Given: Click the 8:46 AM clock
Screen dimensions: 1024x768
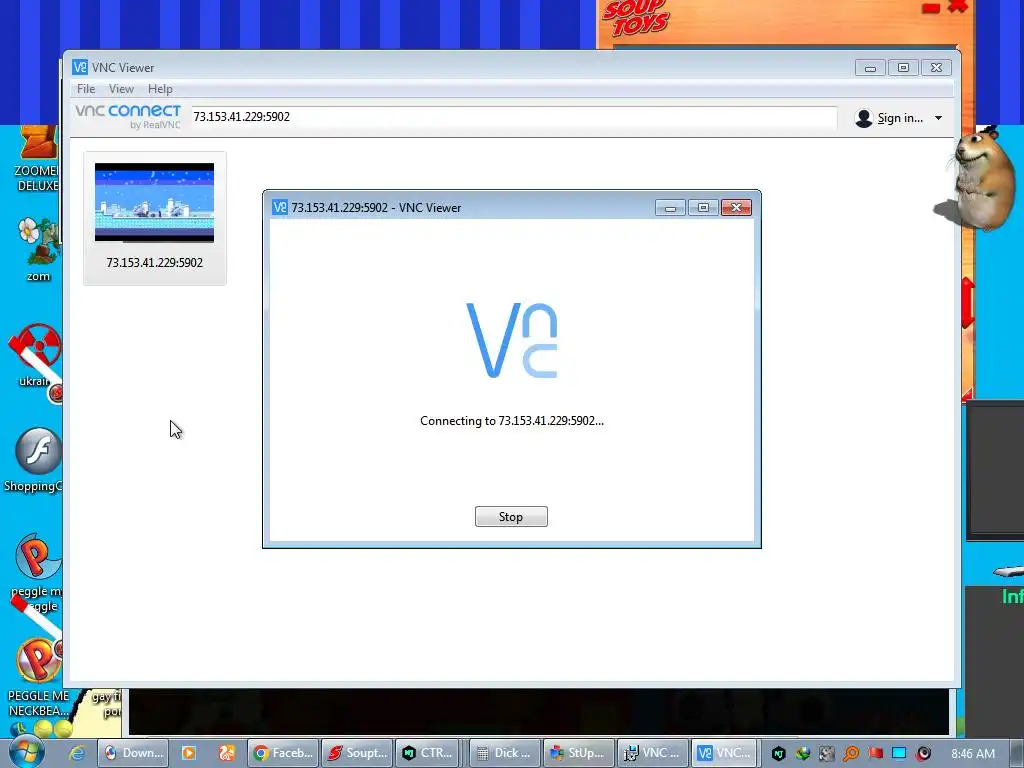Looking at the screenshot, I should point(973,754).
